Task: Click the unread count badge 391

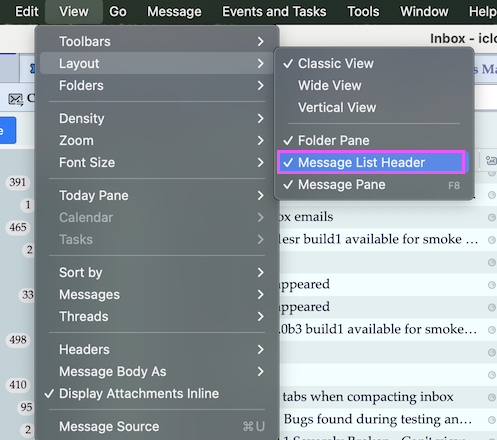Action: point(18,182)
